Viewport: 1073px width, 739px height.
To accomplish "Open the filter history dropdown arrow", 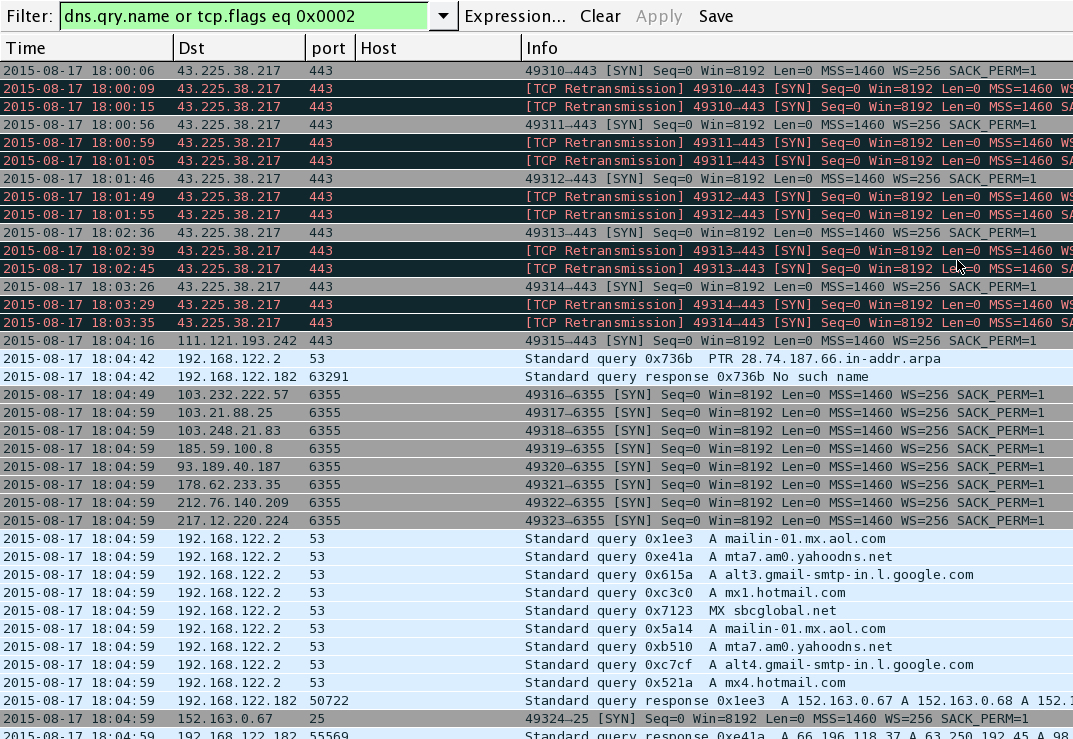I will pyautogui.click(x=443, y=16).
